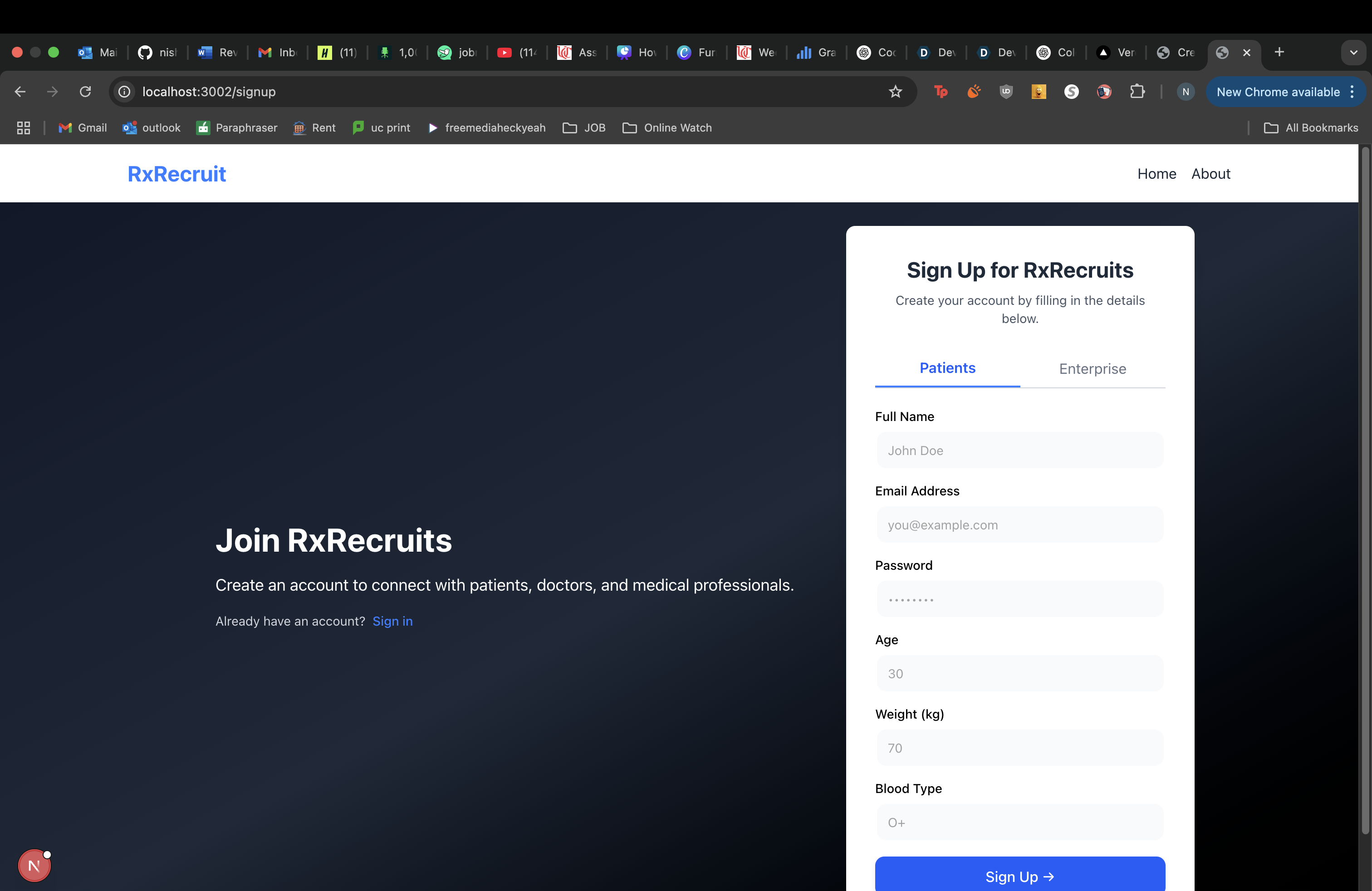Click the Sign in link
The image size is (1372, 891).
tap(392, 621)
